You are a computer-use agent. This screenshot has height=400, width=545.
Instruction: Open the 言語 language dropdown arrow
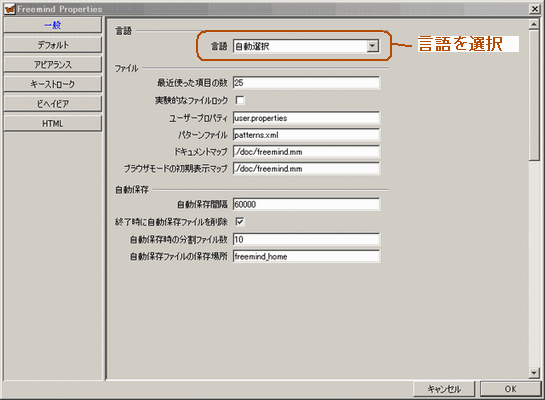[x=373, y=46]
